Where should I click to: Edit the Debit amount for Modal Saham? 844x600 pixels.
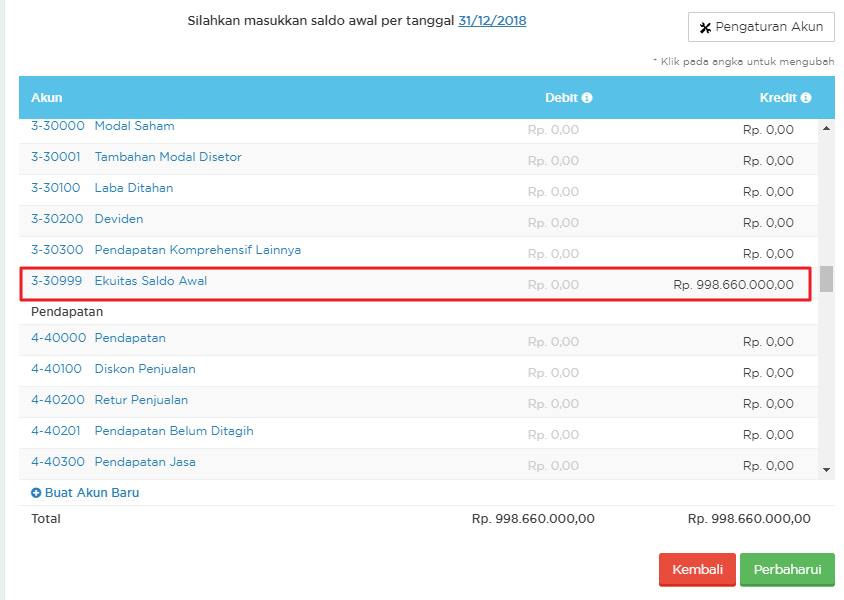click(553, 130)
